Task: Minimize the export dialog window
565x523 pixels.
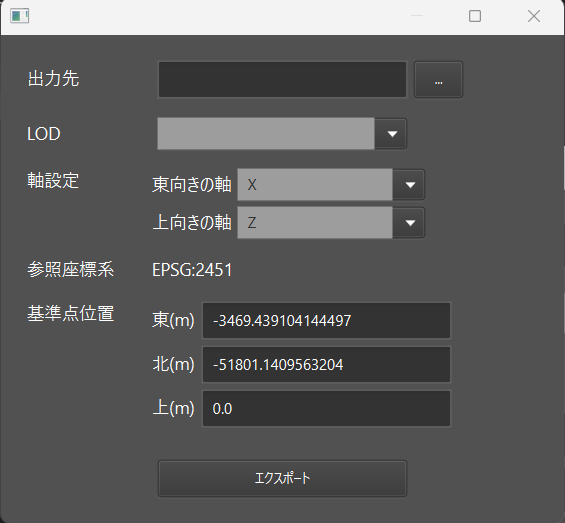Action: click(x=417, y=16)
